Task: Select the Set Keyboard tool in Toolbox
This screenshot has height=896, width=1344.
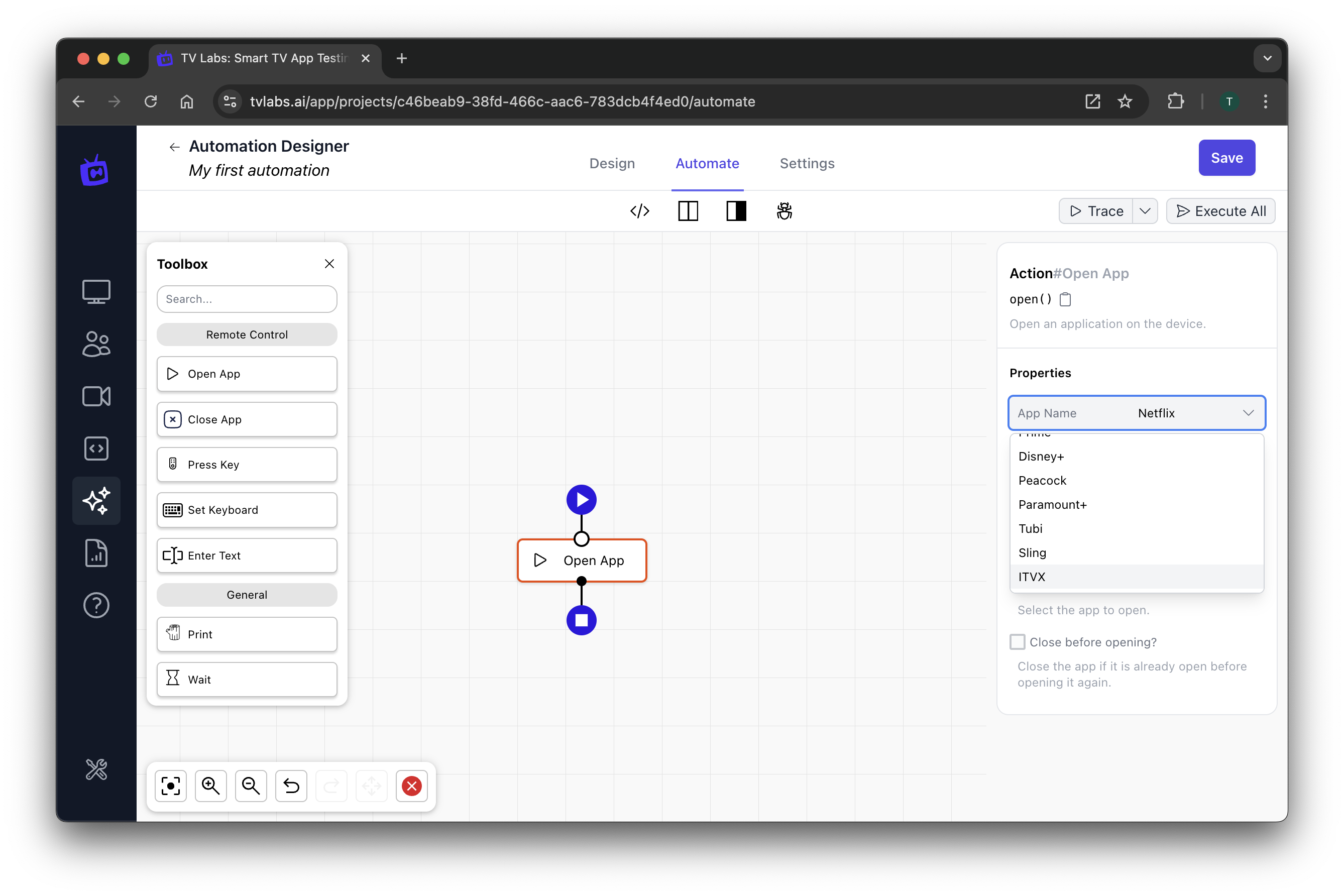Action: coord(247,509)
